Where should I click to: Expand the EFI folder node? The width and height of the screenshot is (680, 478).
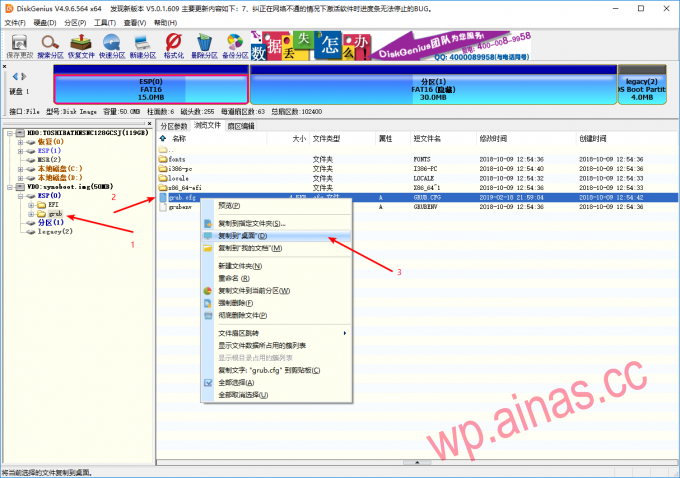pyautogui.click(x=31, y=205)
